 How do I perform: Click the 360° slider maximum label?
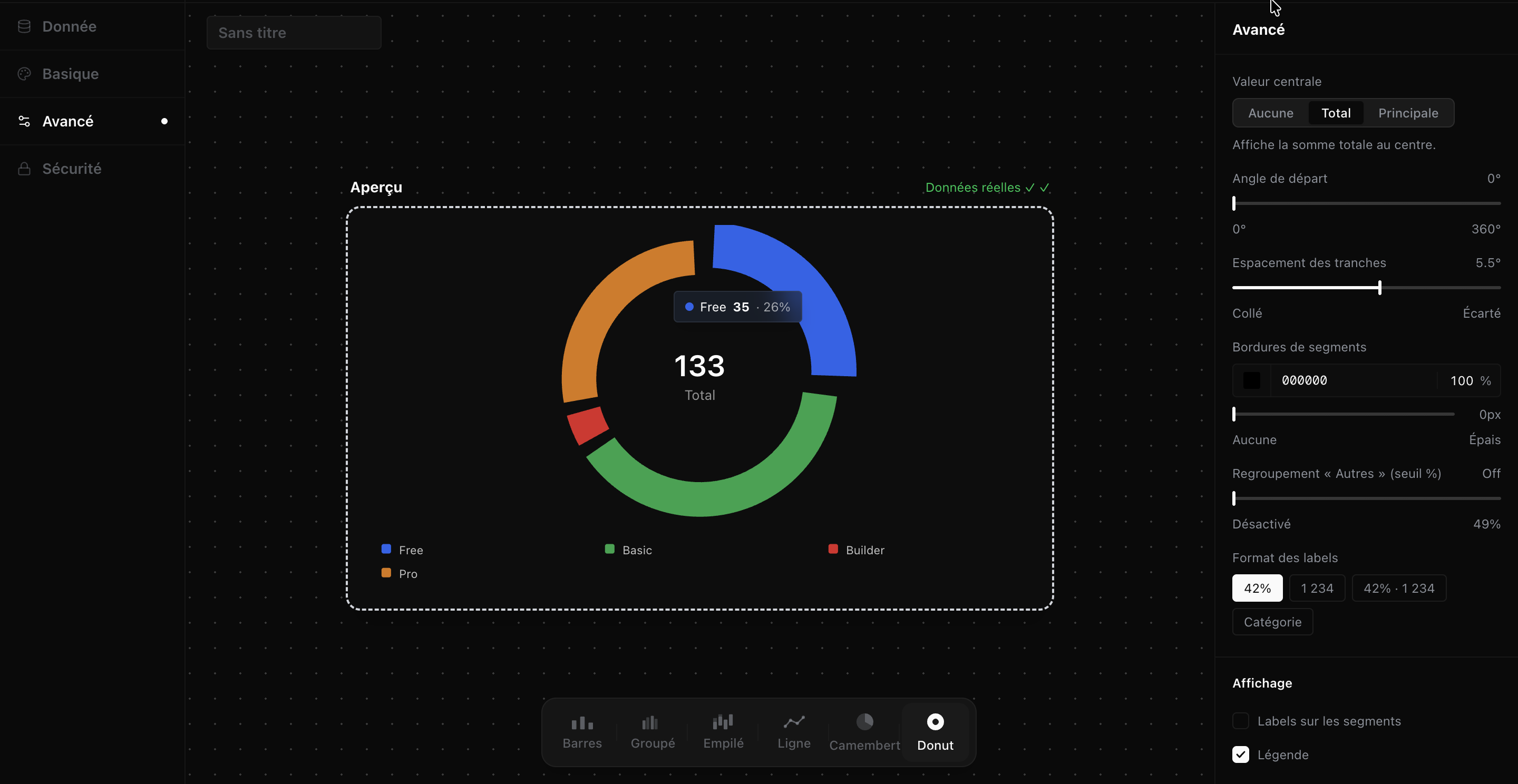1486,229
